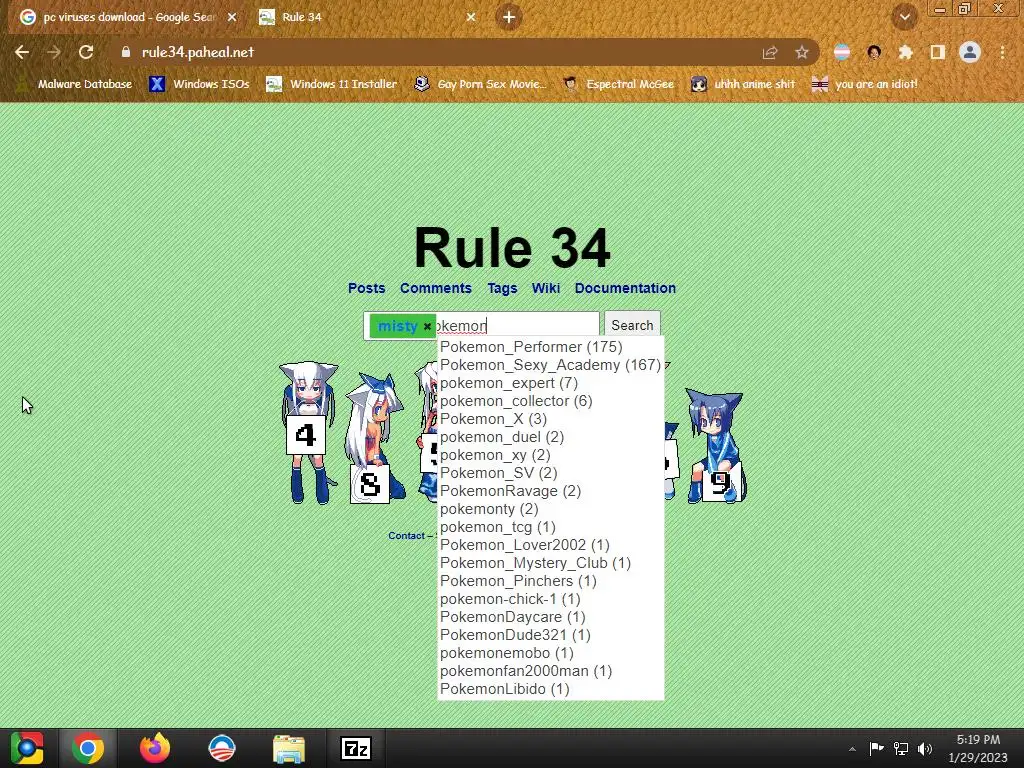Click the lock site info icon
Image resolution: width=1024 pixels, height=768 pixels.
tap(125, 52)
